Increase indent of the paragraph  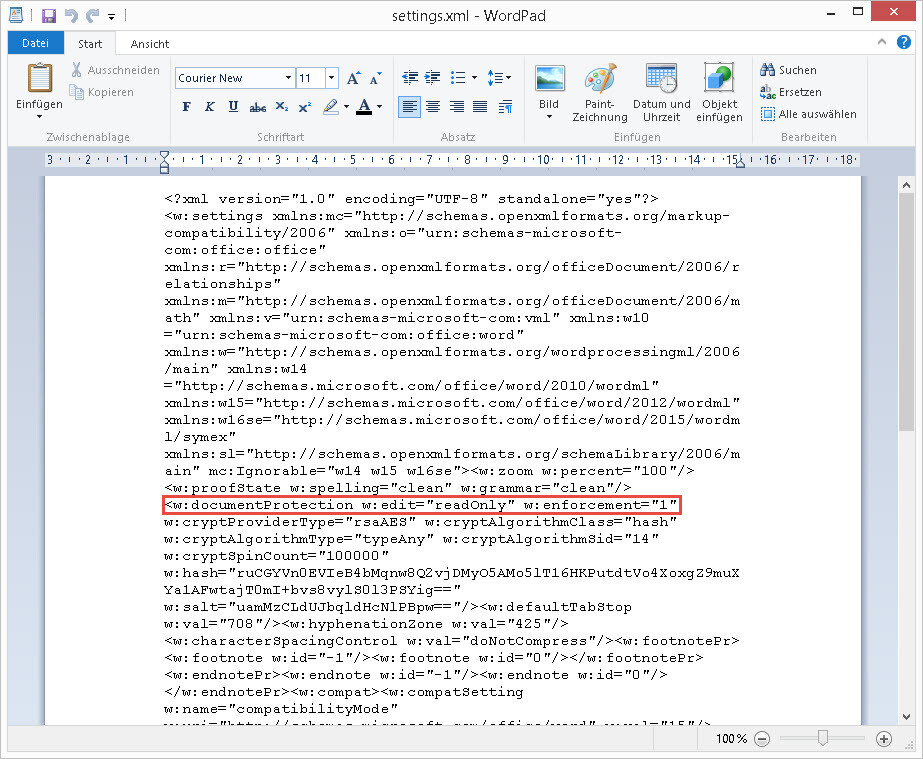coord(433,78)
